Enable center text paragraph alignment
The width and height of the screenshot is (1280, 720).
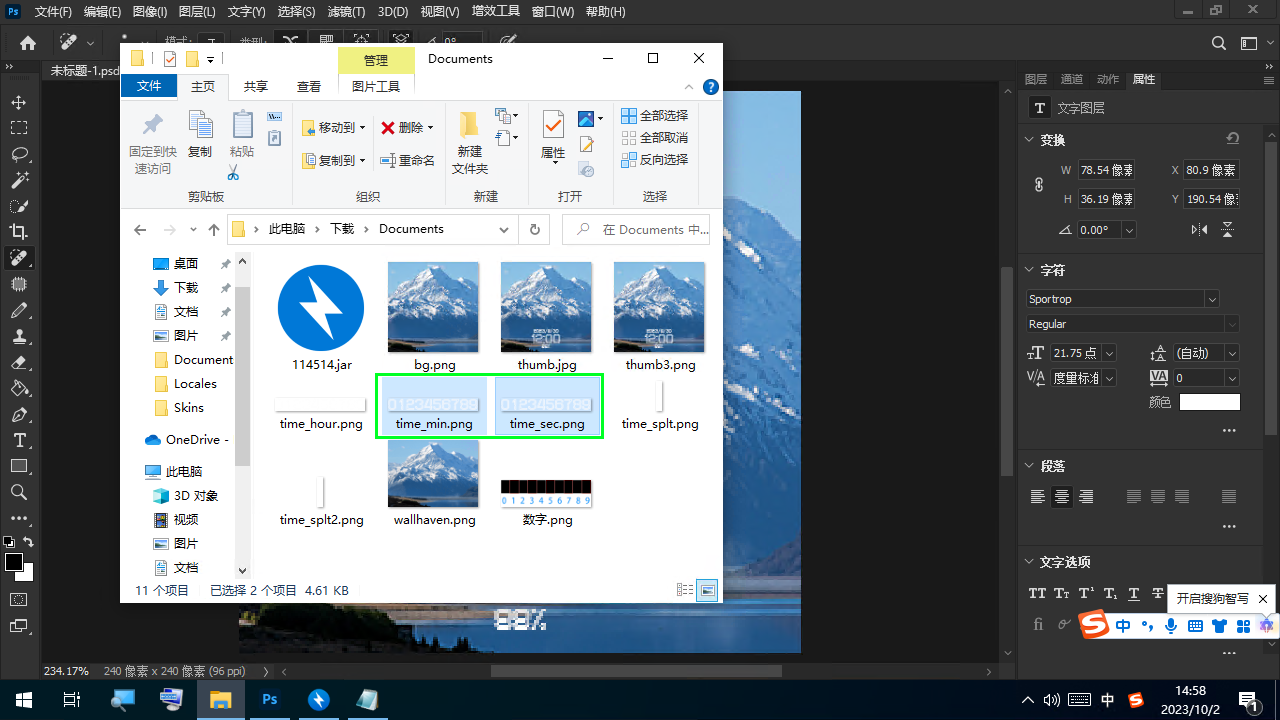pyautogui.click(x=1062, y=497)
